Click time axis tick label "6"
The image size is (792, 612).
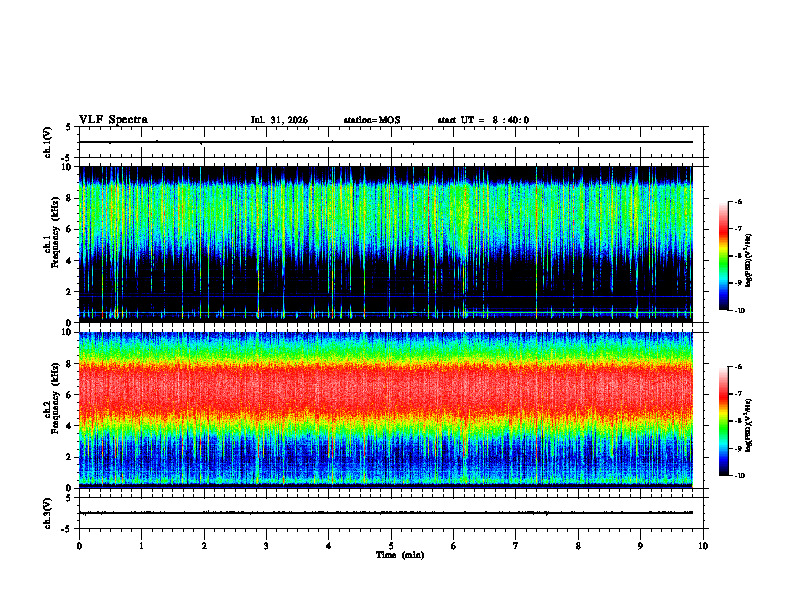(453, 546)
